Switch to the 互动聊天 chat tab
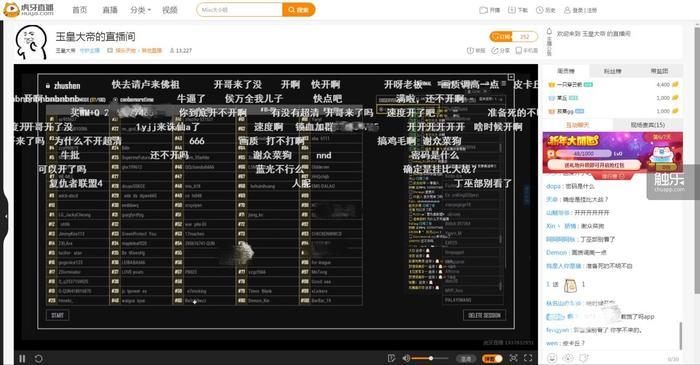 578,125
